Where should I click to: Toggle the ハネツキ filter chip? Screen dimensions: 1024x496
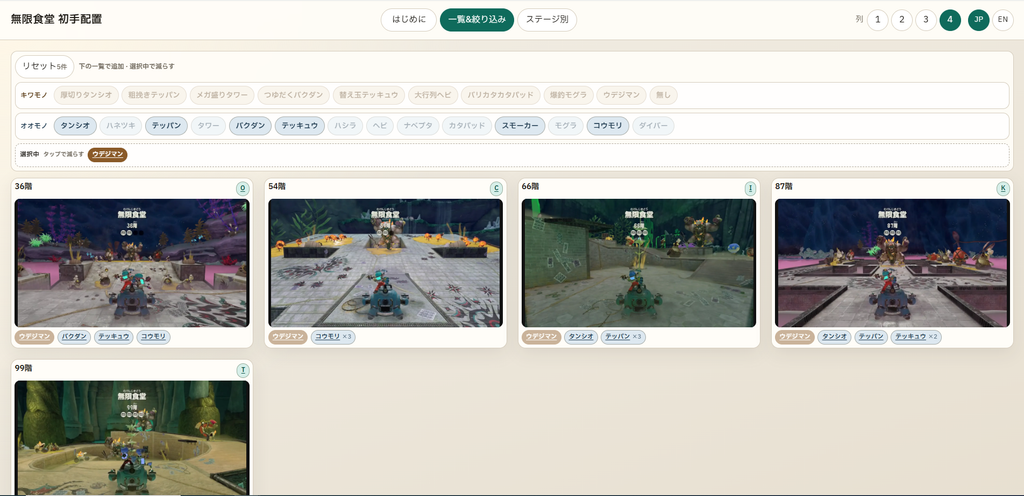pos(121,126)
